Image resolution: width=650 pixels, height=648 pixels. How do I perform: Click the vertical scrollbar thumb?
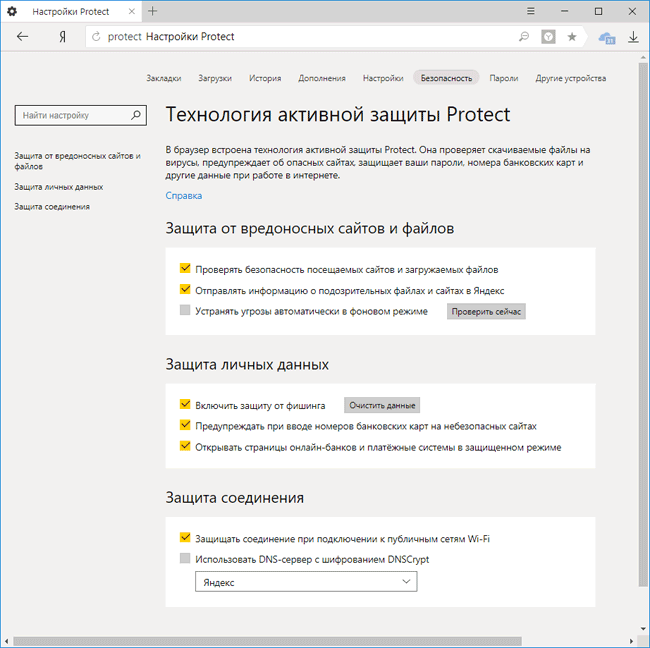(643, 323)
